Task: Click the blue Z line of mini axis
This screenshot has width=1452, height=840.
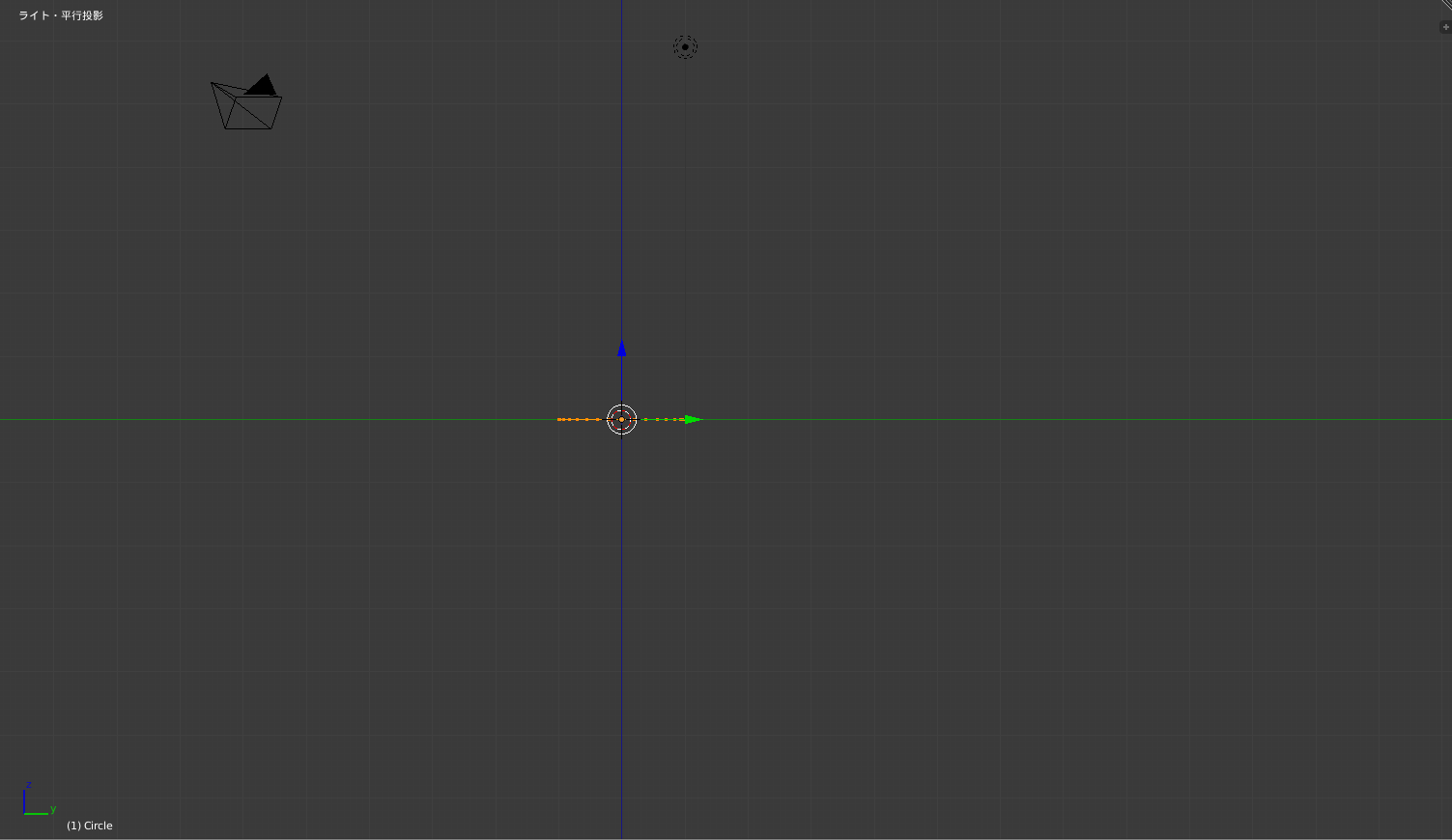Action: click(24, 802)
